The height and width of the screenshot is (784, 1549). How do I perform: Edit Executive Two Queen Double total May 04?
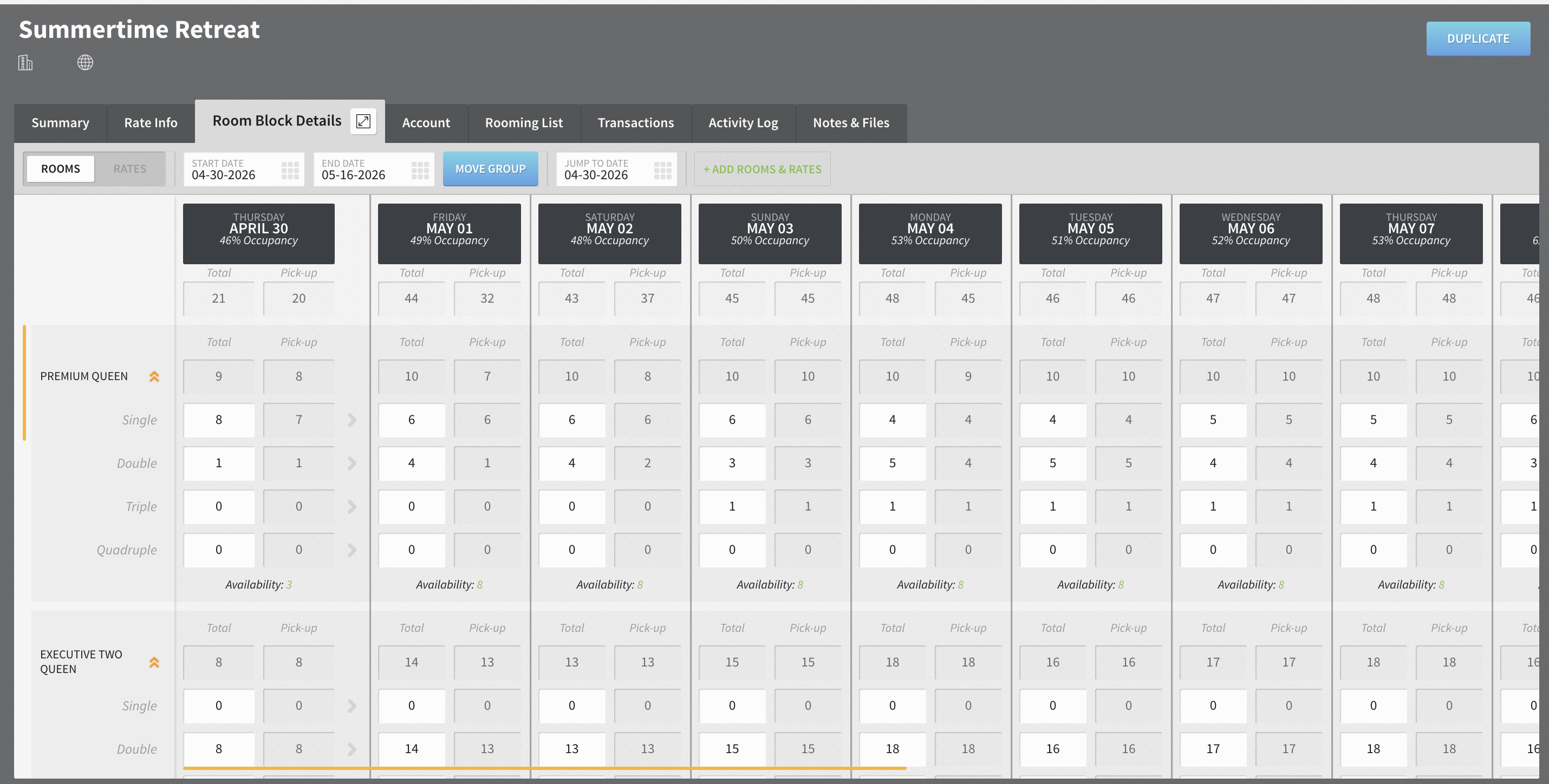click(893, 748)
